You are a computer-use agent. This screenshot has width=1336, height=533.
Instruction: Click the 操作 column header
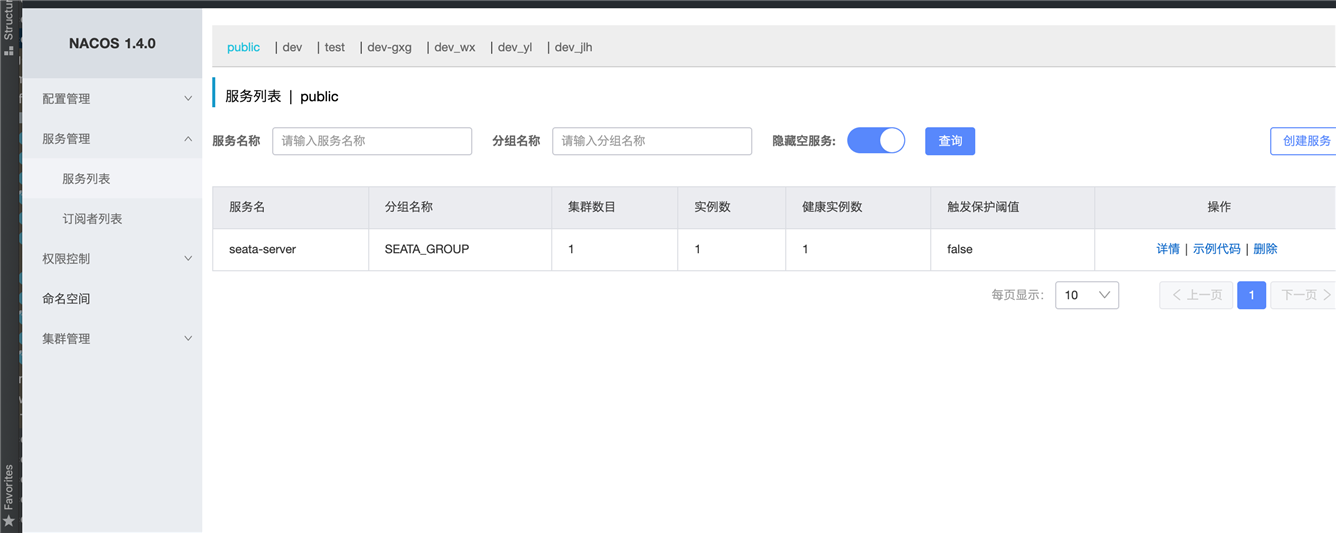1216,207
